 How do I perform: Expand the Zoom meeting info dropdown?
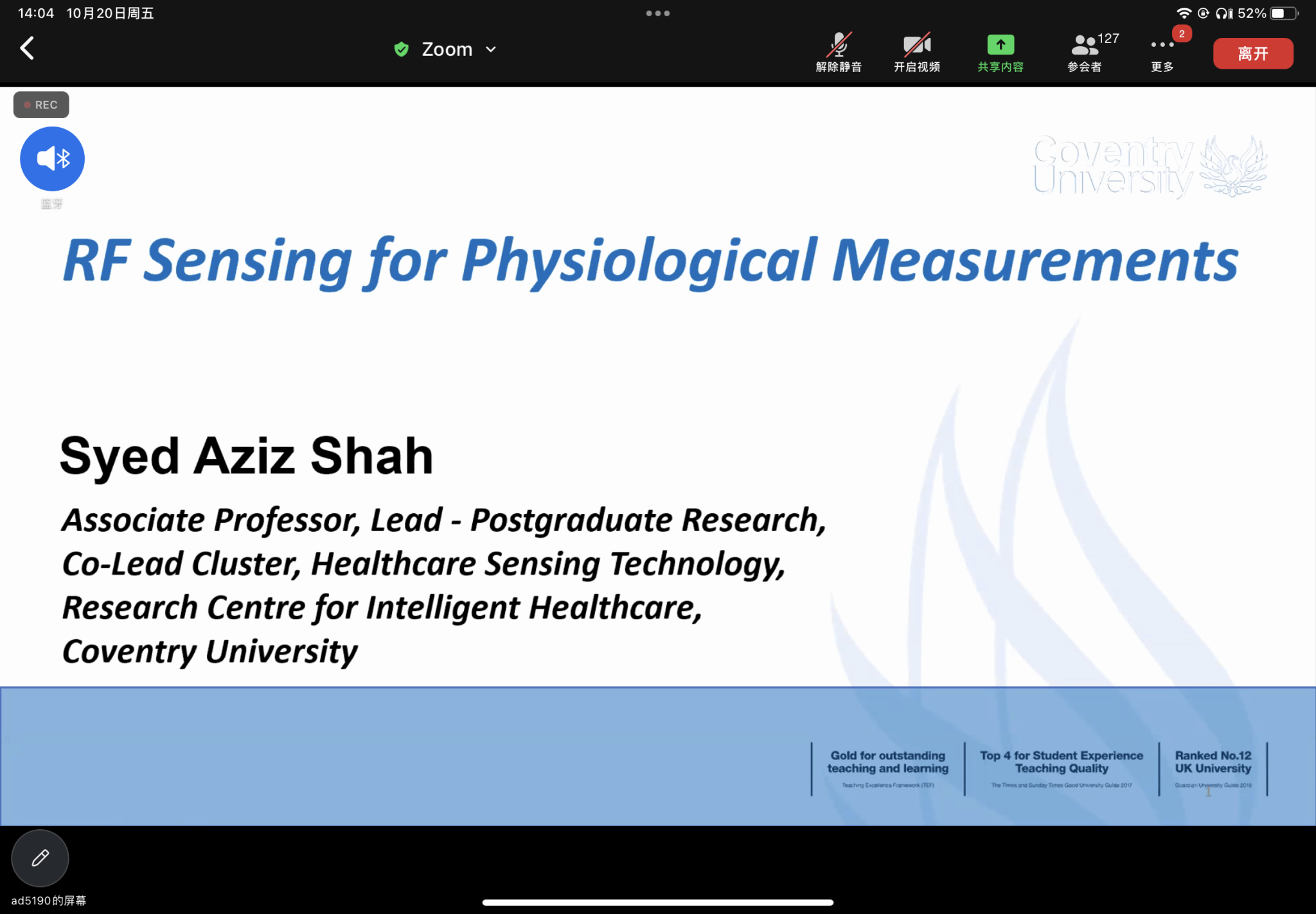pyautogui.click(x=492, y=49)
